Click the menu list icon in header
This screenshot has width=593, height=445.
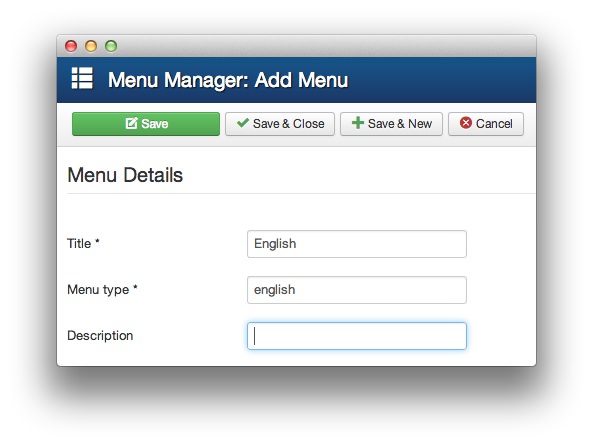tap(82, 78)
